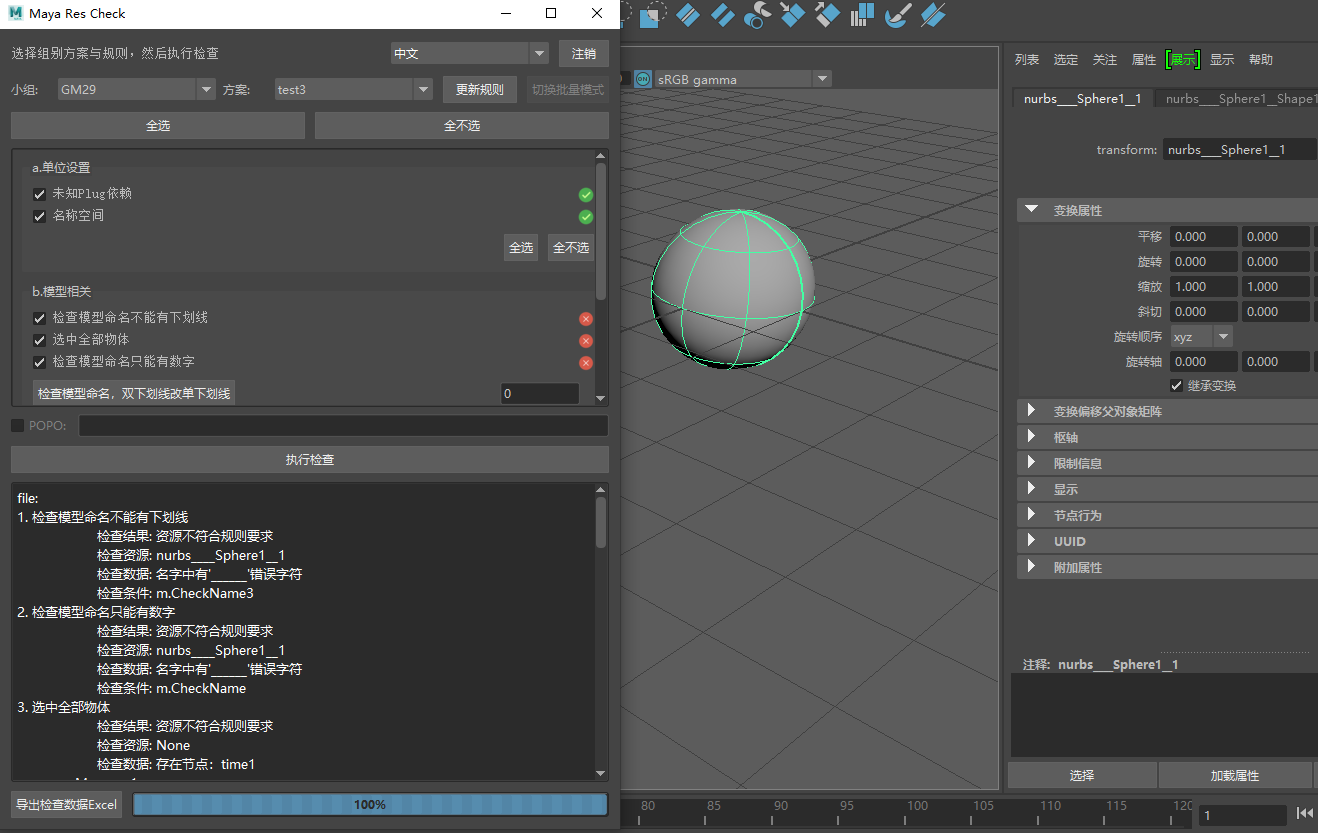The height and width of the screenshot is (833, 1318).
Task: Uncheck the 名称空间 rule checkbox
Action: click(x=40, y=216)
